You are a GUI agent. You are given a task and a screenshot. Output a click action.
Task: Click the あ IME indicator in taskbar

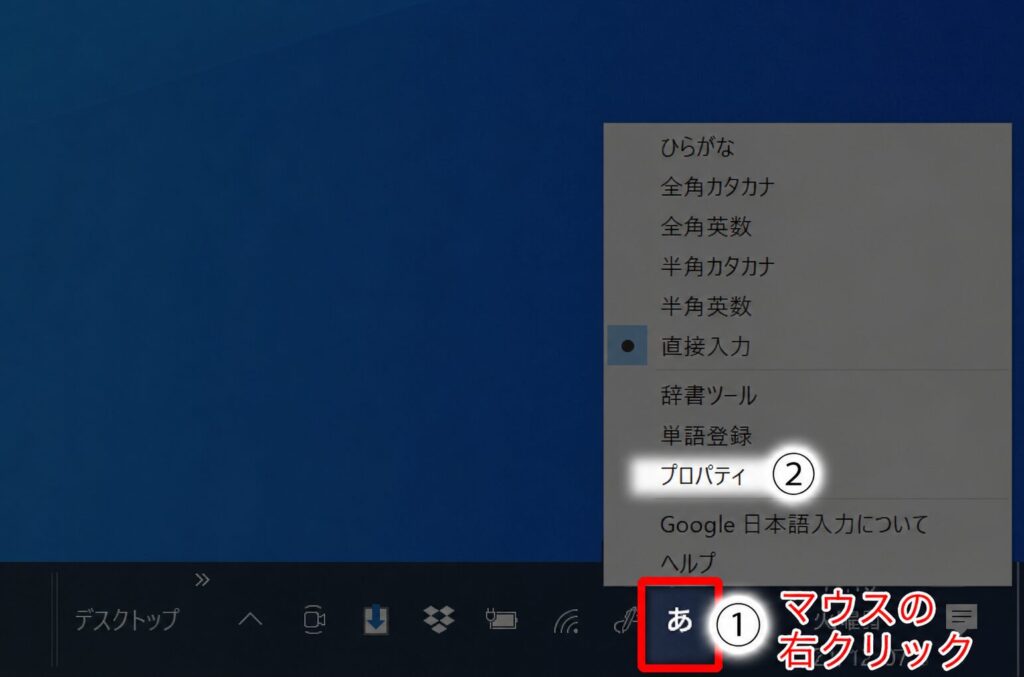680,620
